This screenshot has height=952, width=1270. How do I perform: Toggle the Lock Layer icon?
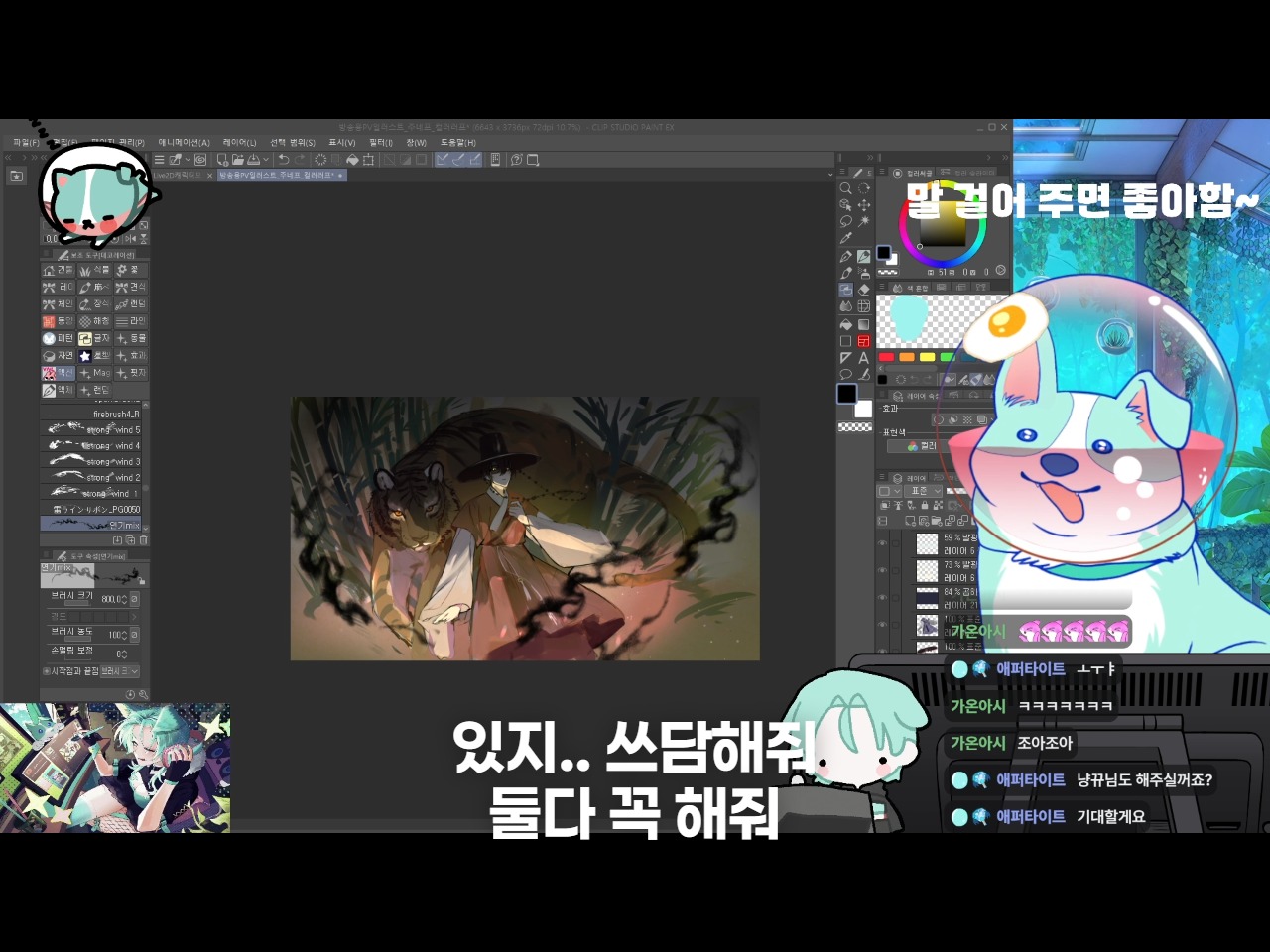tap(925, 506)
